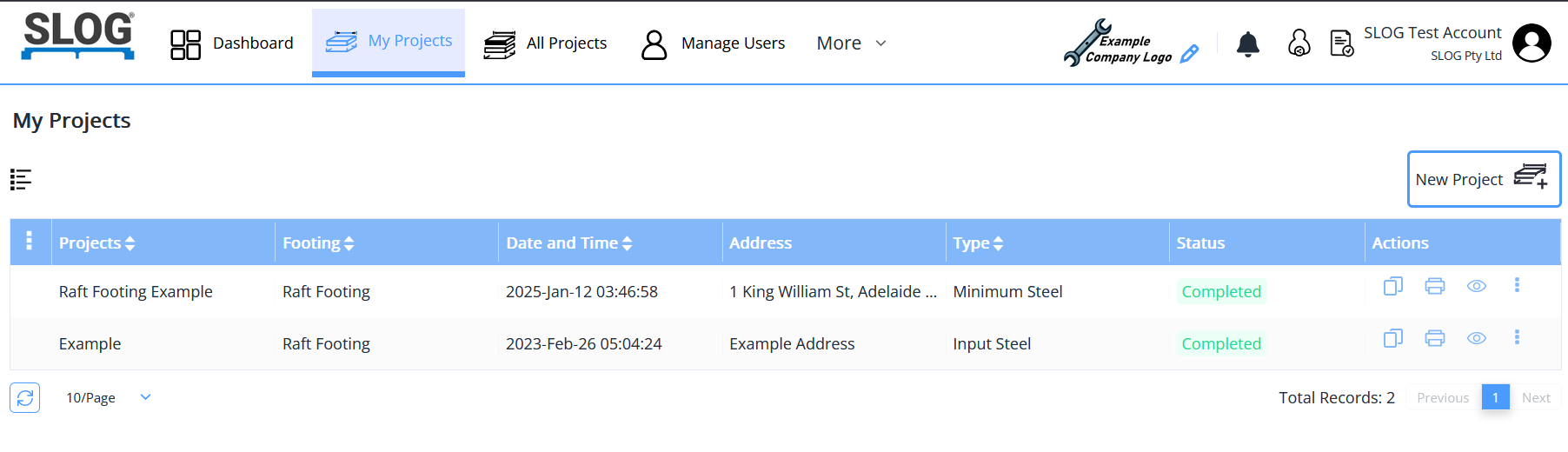The height and width of the screenshot is (452, 1568).
Task: Open the 10/Page page size dropdown
Action: click(108, 397)
